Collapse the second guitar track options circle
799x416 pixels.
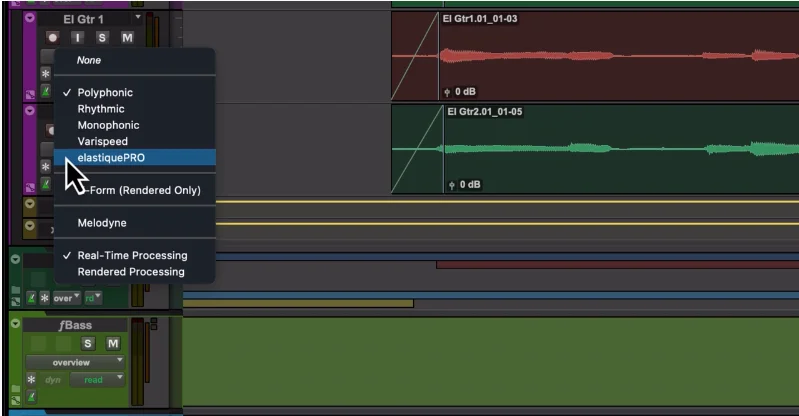coord(30,111)
